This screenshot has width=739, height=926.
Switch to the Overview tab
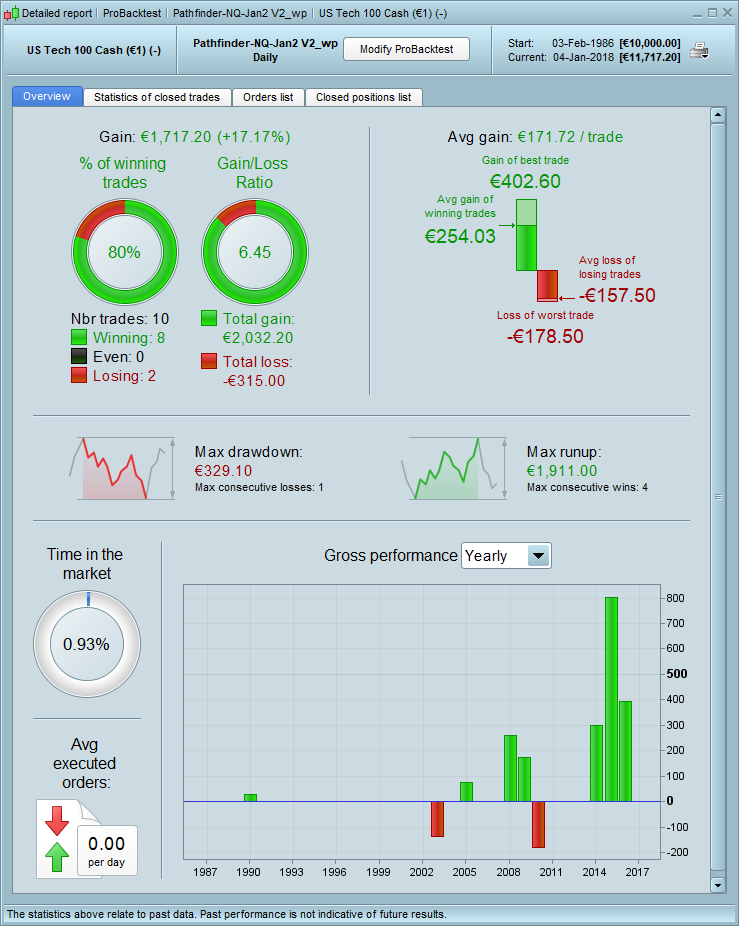47,96
